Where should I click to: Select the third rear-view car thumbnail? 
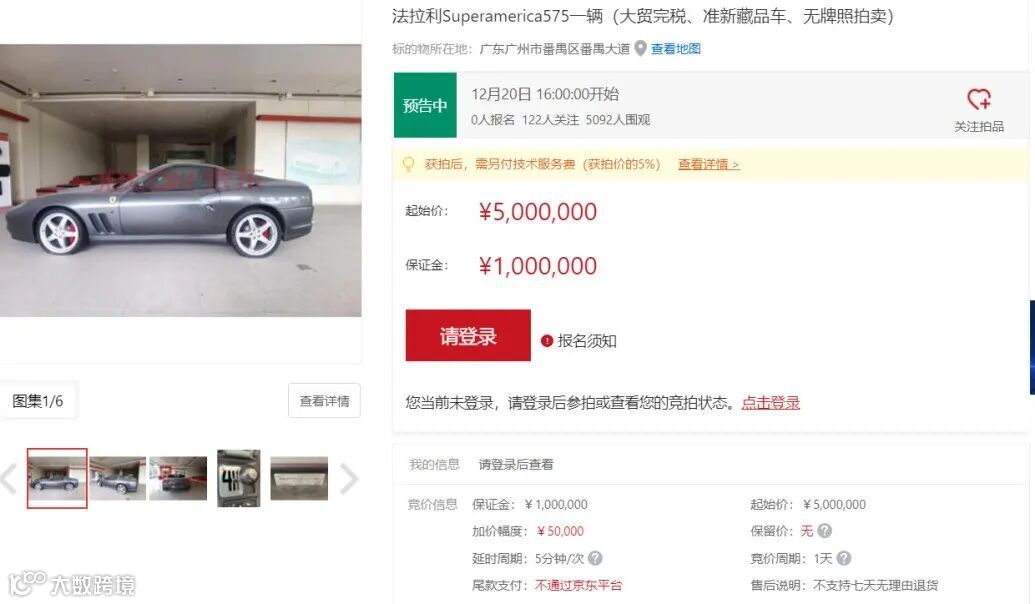coord(178,479)
